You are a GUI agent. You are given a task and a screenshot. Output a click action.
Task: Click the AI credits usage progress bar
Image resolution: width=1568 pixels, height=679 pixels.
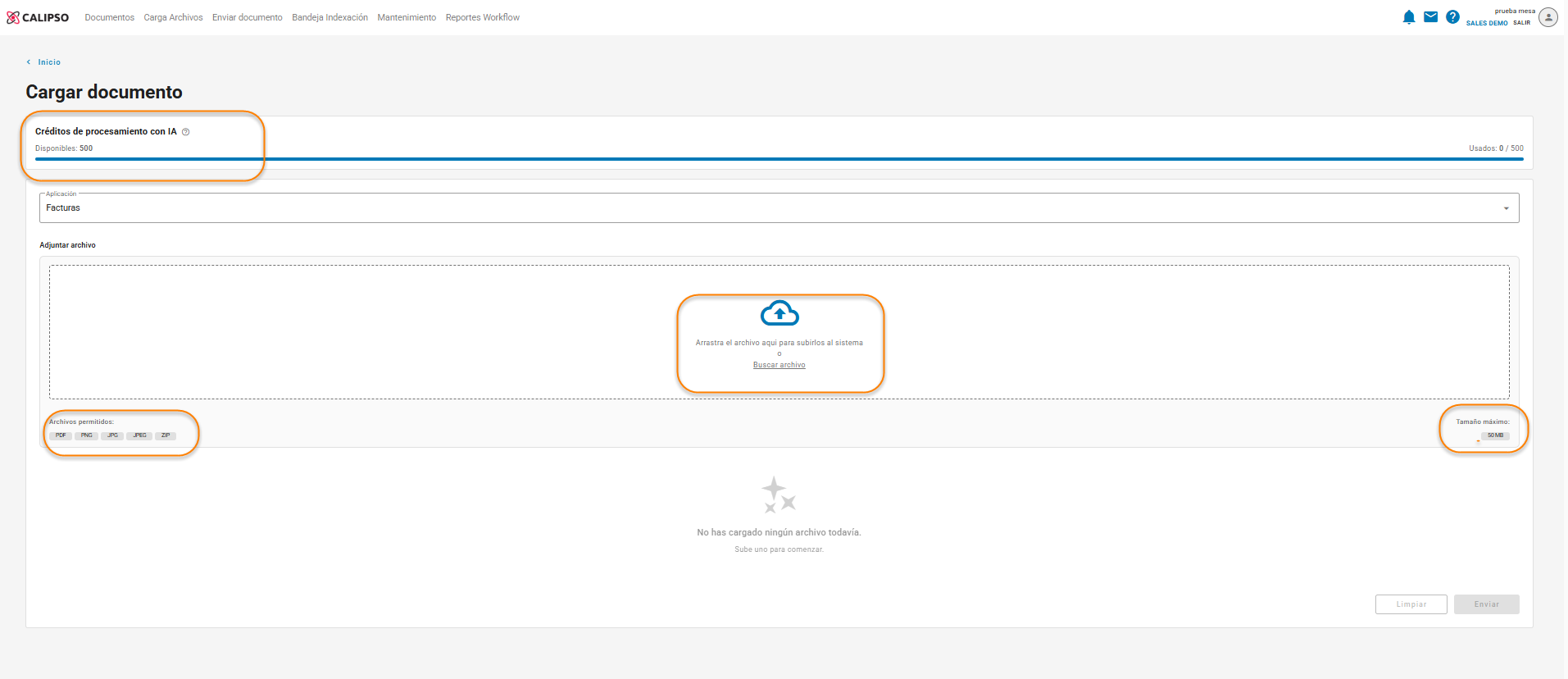coord(779,159)
